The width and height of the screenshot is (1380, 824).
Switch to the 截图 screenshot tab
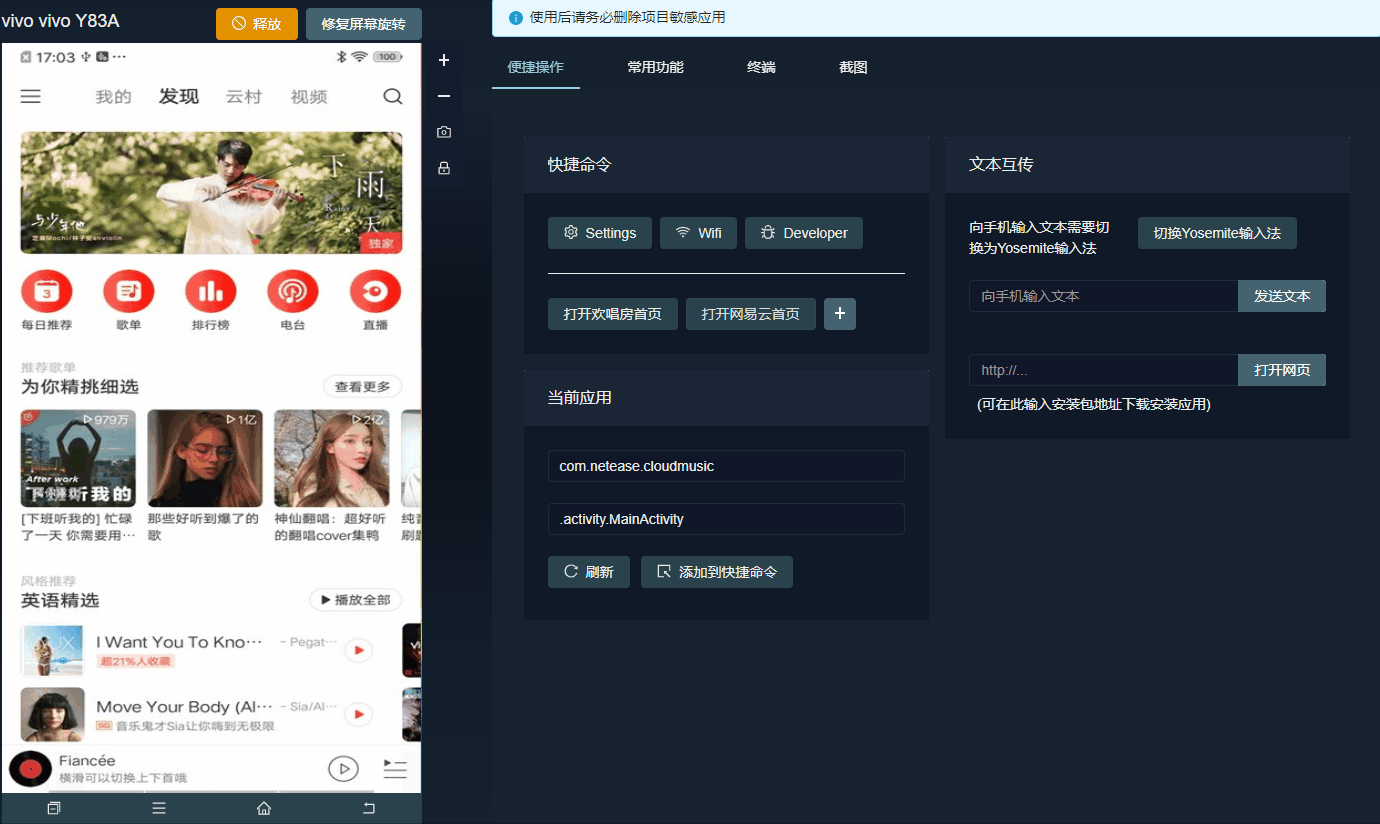pos(853,67)
